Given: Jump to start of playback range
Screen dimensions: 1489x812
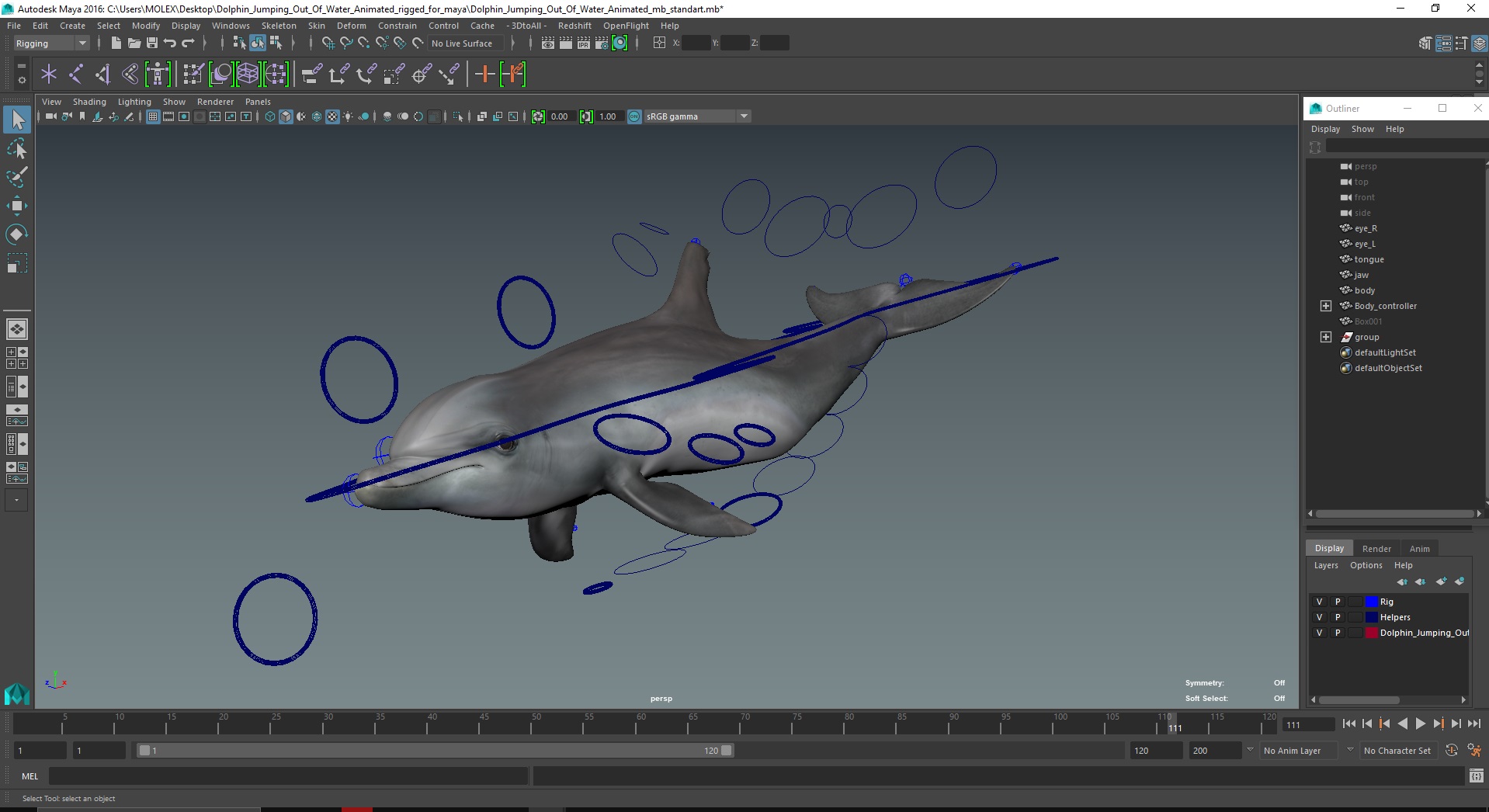Looking at the screenshot, I should tap(1348, 724).
